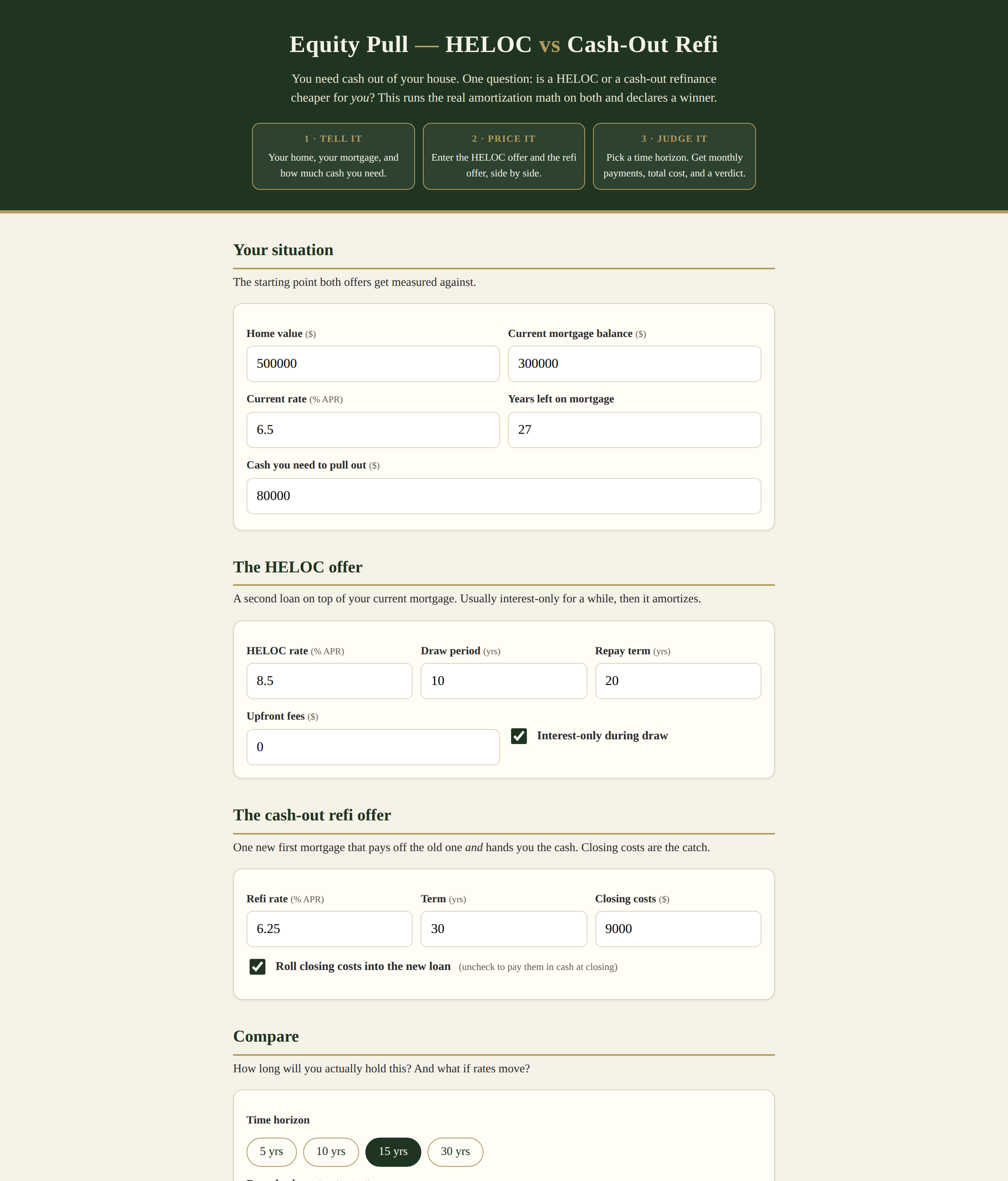Click the page title 'Equity Pull — HELOC vs Cash-Out Refi'
This screenshot has width=1008, height=1181.
pyautogui.click(x=504, y=44)
